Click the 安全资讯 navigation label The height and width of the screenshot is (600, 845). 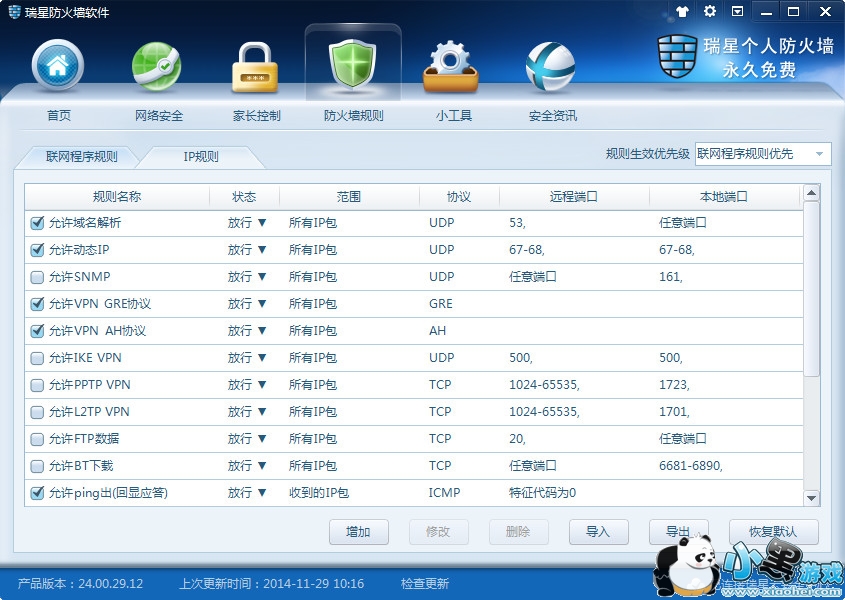(552, 115)
